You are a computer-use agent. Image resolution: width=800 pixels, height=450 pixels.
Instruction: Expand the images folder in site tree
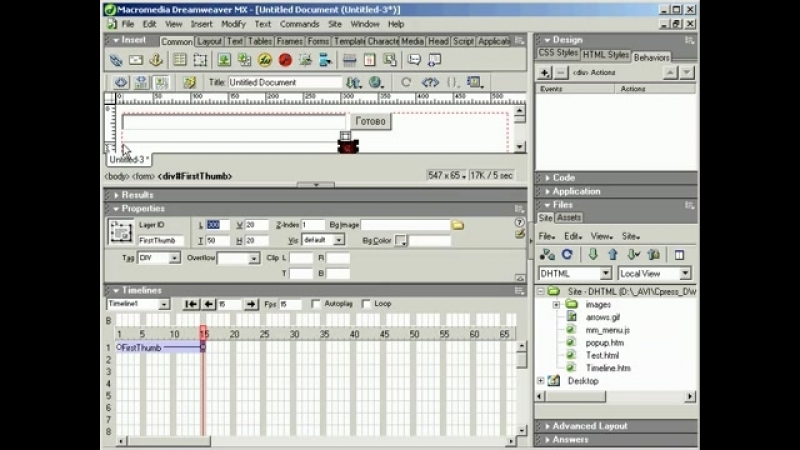point(556,305)
